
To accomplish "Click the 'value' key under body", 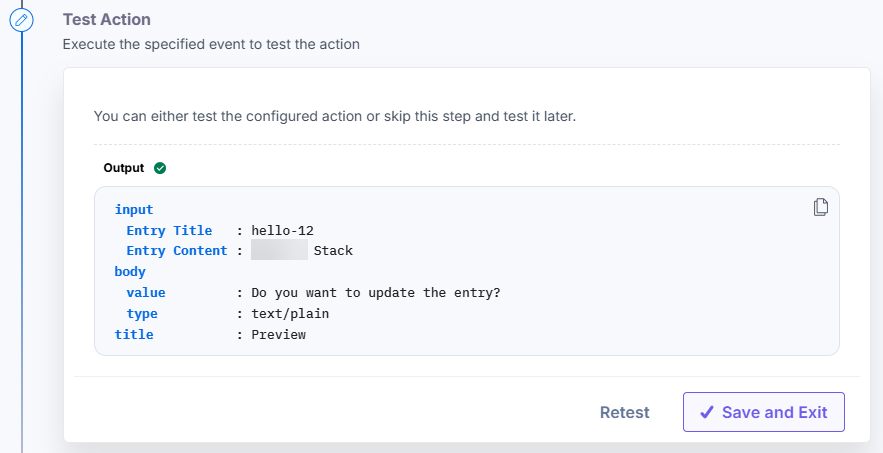I will (x=146, y=293).
